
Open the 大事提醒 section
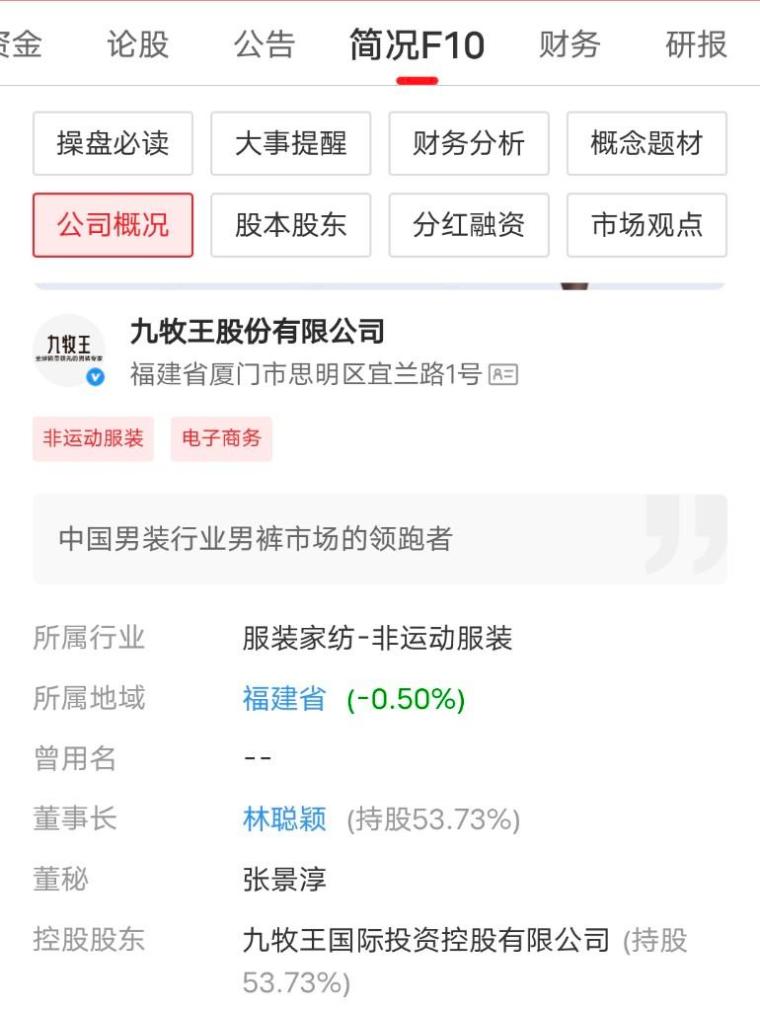[291, 143]
